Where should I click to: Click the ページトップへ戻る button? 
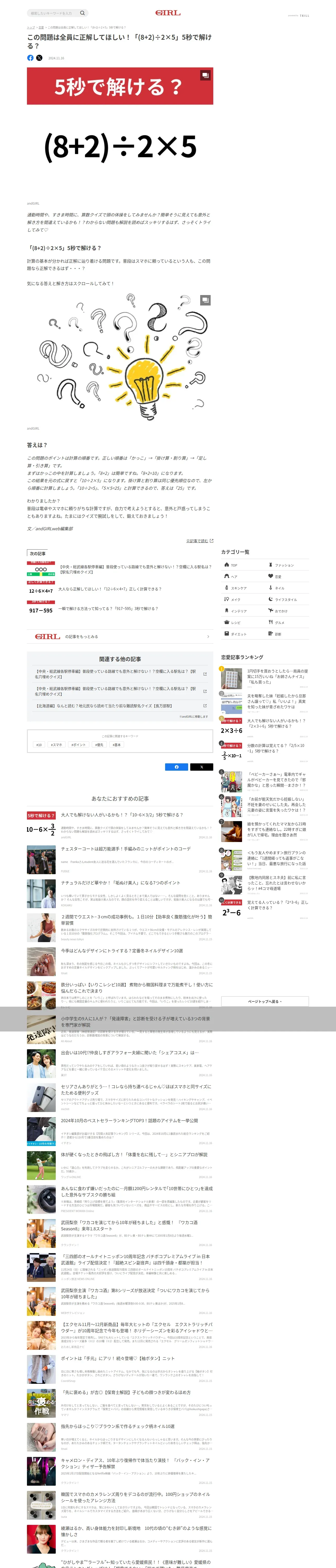tap(265, 1001)
